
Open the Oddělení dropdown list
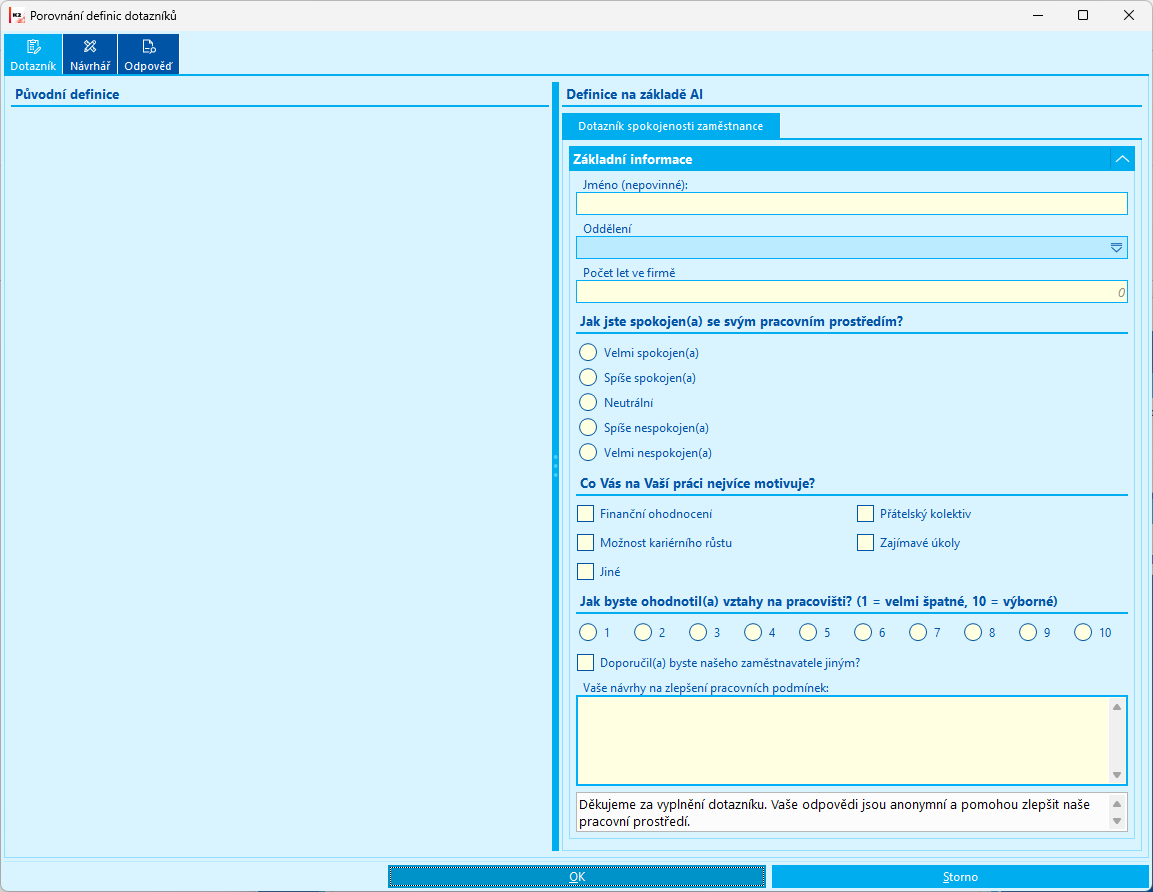1116,248
